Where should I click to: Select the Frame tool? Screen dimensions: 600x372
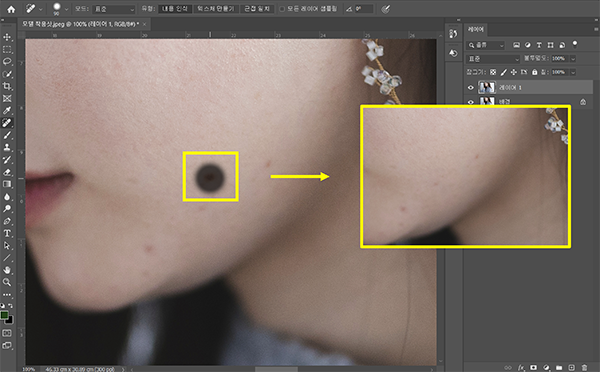[x=7, y=98]
